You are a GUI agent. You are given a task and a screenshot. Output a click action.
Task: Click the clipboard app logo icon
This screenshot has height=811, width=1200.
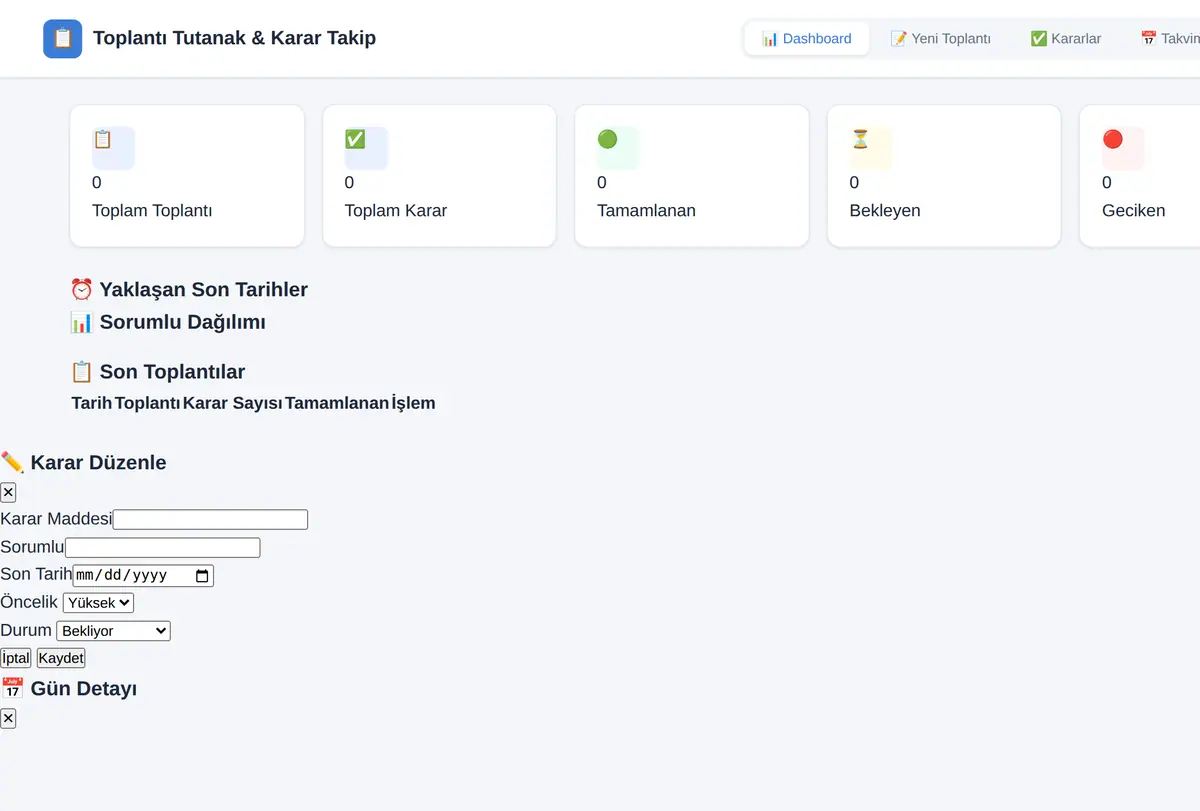tap(63, 39)
